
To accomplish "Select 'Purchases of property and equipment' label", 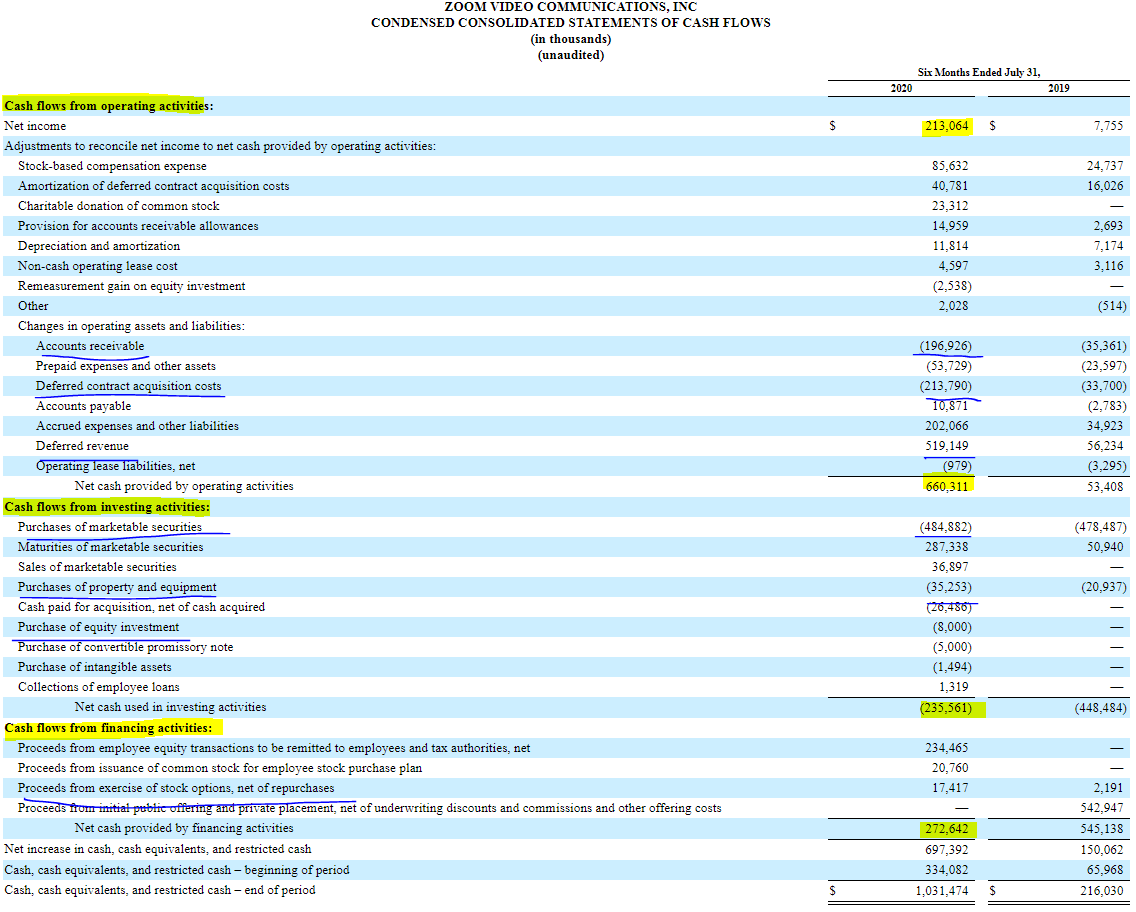I will point(117,587).
